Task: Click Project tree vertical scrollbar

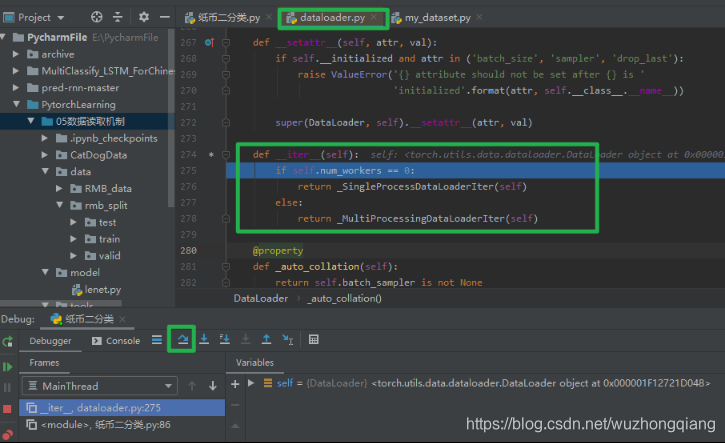Action: point(172,118)
